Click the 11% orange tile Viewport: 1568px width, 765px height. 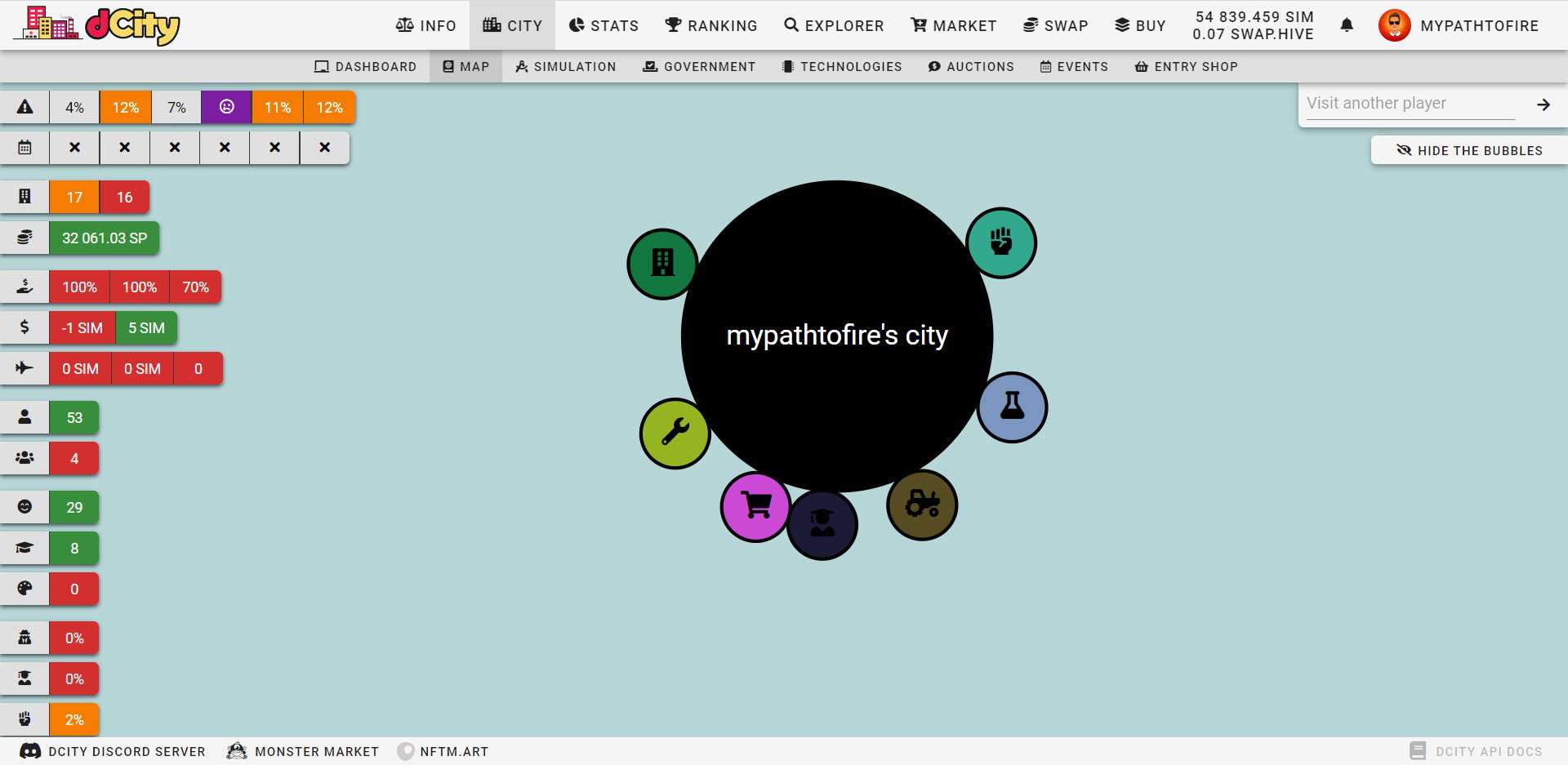[x=278, y=107]
